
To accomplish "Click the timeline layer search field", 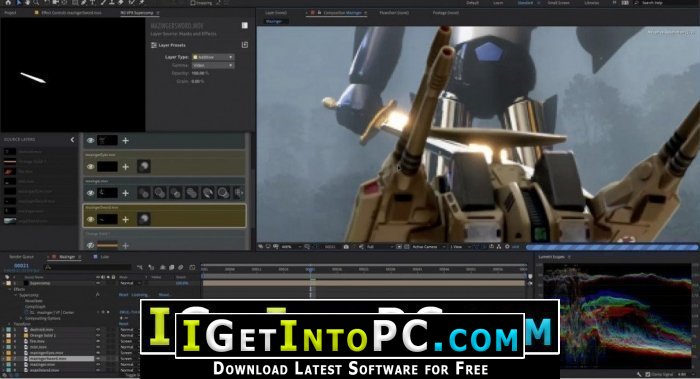I will coord(88,267).
